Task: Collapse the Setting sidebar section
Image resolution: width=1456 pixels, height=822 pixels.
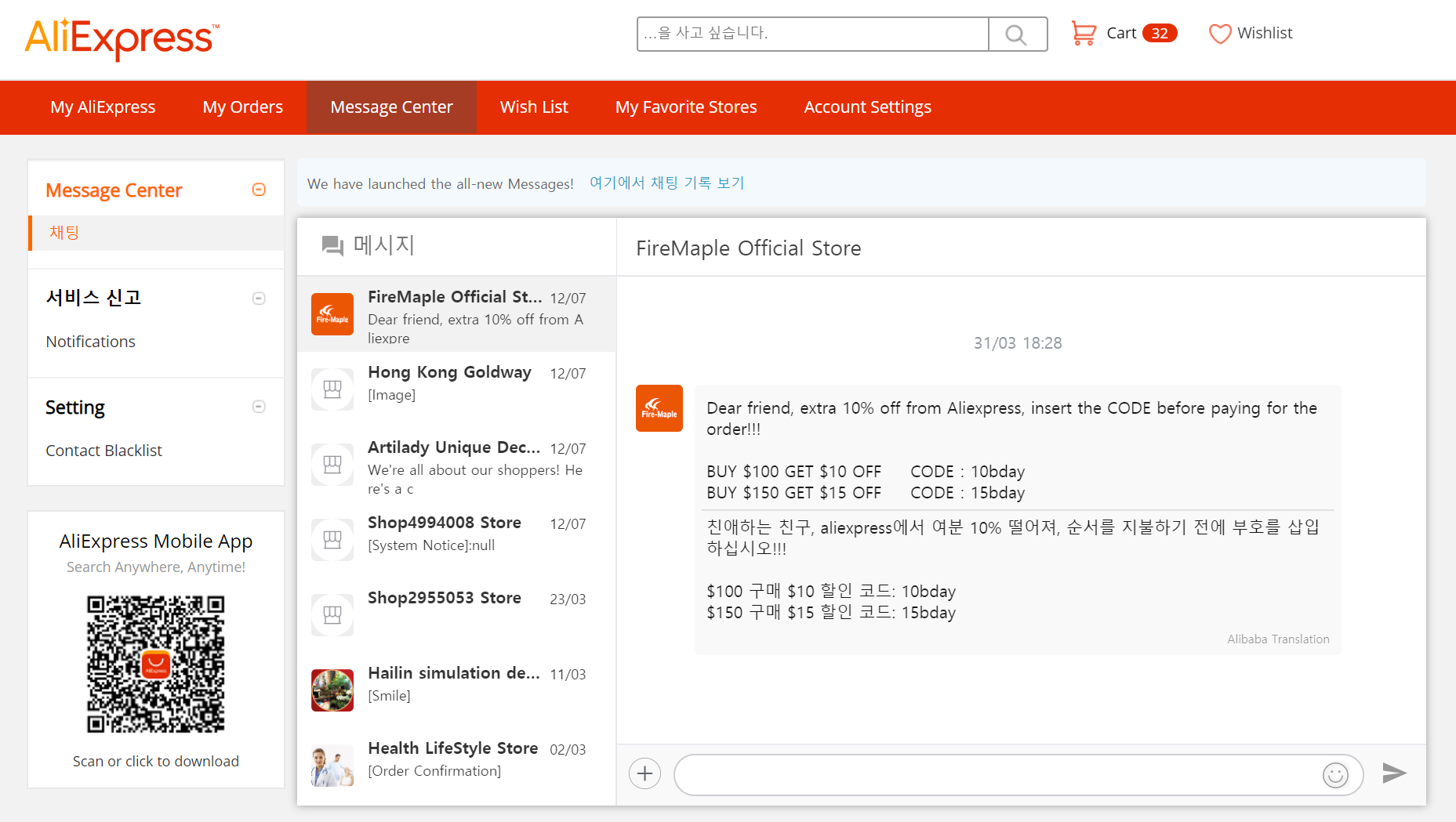Action: tap(259, 407)
